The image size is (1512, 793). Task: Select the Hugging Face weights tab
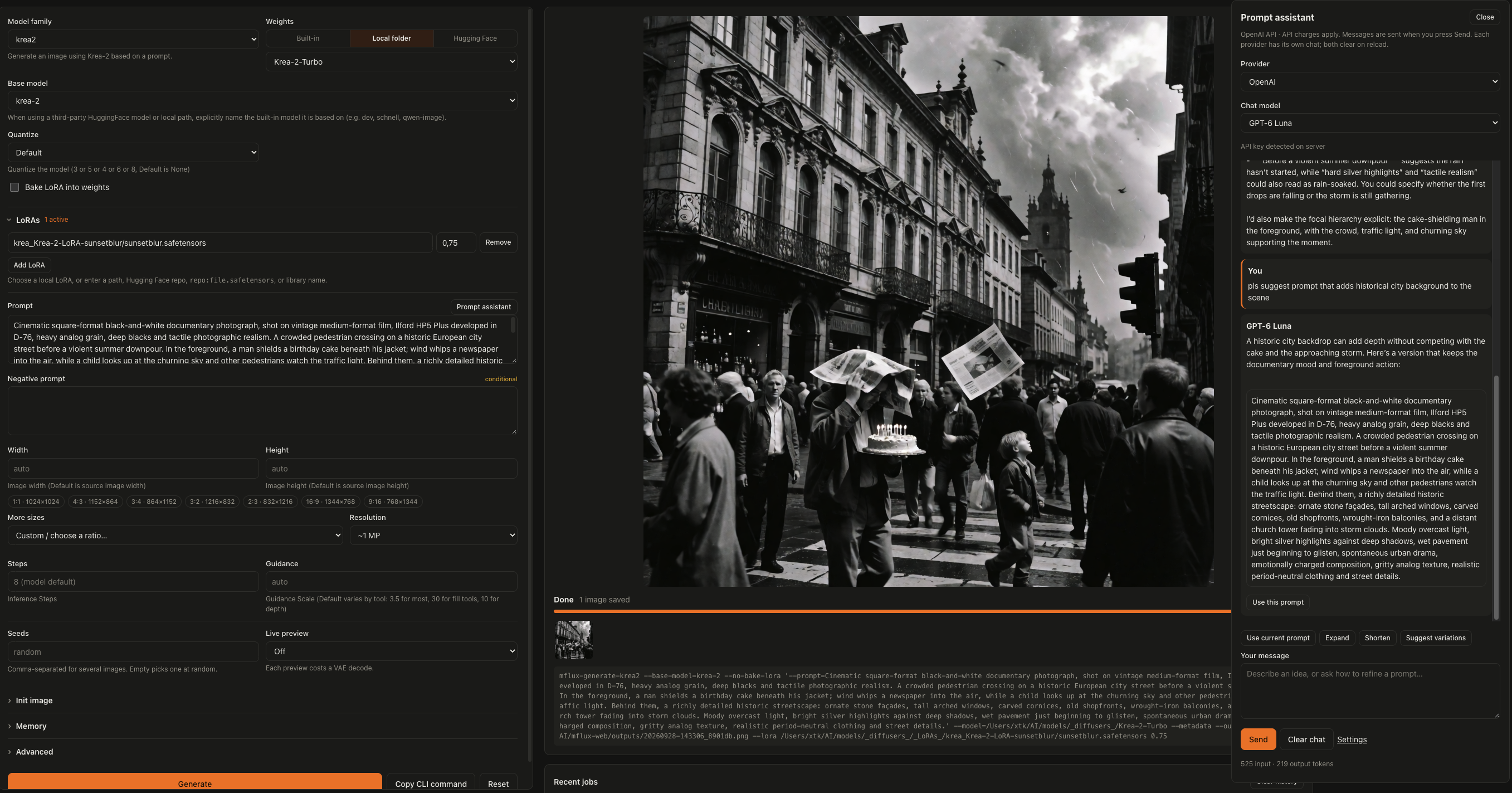tap(475, 38)
